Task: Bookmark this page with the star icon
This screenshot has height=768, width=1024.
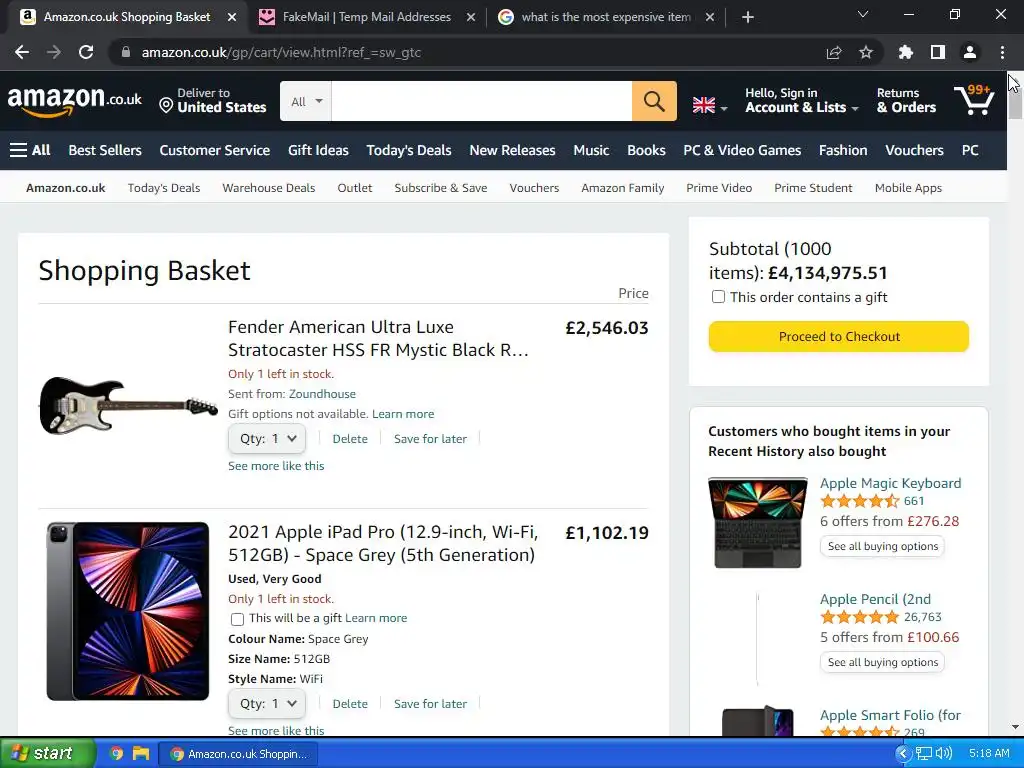Action: pyautogui.click(x=866, y=52)
